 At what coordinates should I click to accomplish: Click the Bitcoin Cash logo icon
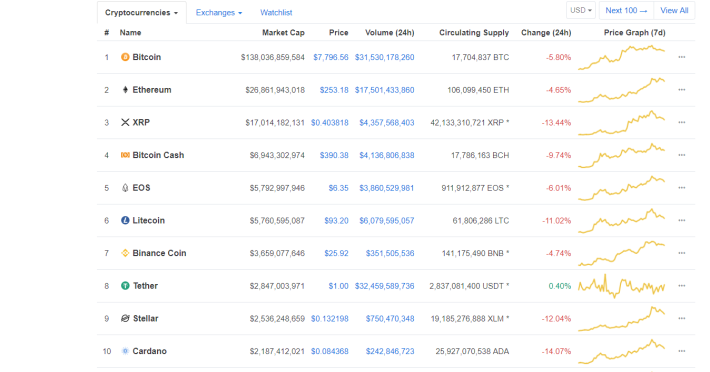(x=125, y=155)
